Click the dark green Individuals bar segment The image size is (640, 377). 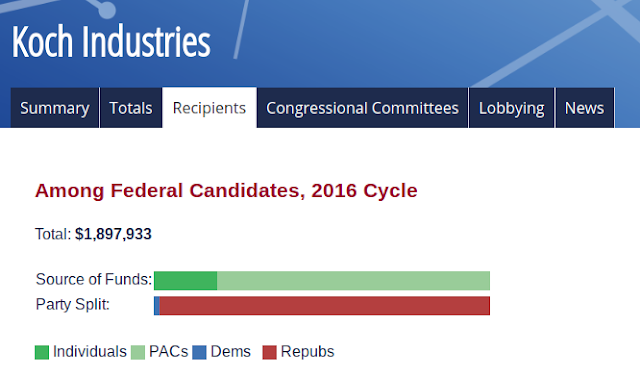pos(185,281)
